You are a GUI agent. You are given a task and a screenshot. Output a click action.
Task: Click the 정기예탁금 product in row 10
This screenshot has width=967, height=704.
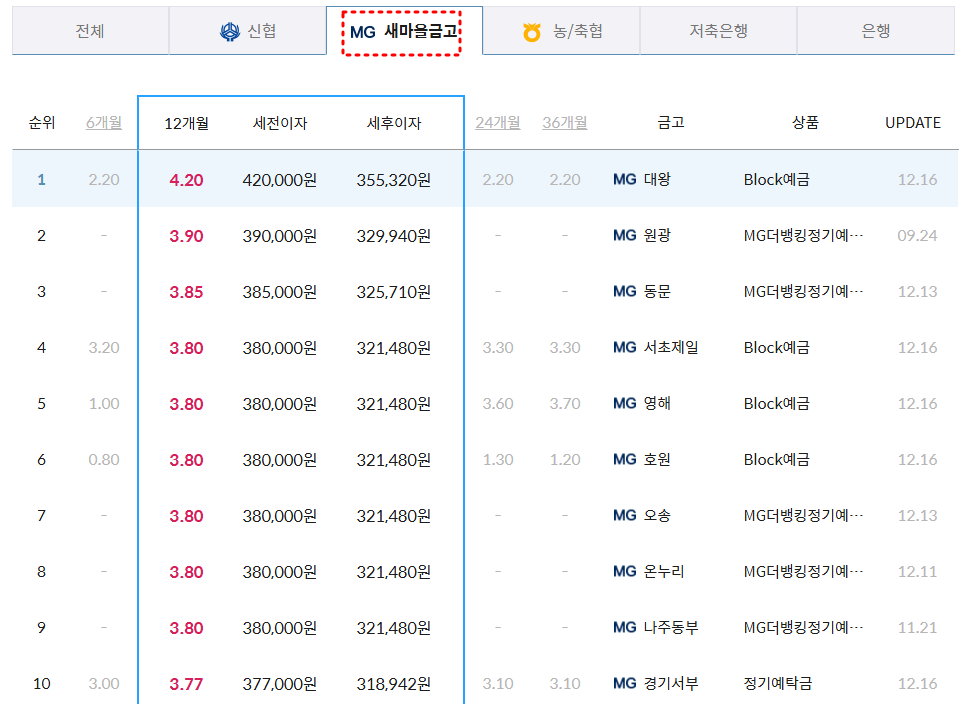point(778,684)
